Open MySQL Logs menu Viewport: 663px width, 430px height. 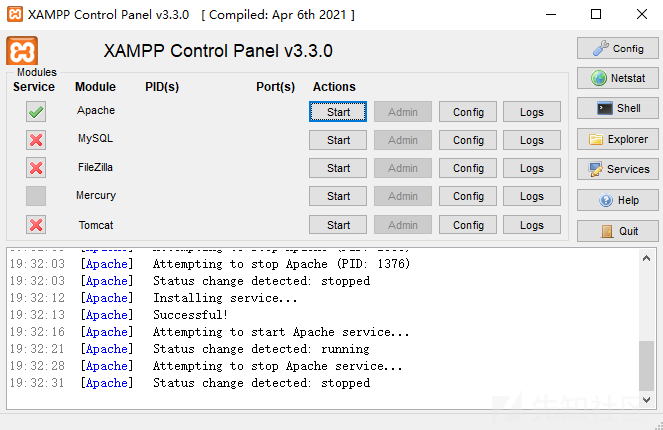coord(532,140)
